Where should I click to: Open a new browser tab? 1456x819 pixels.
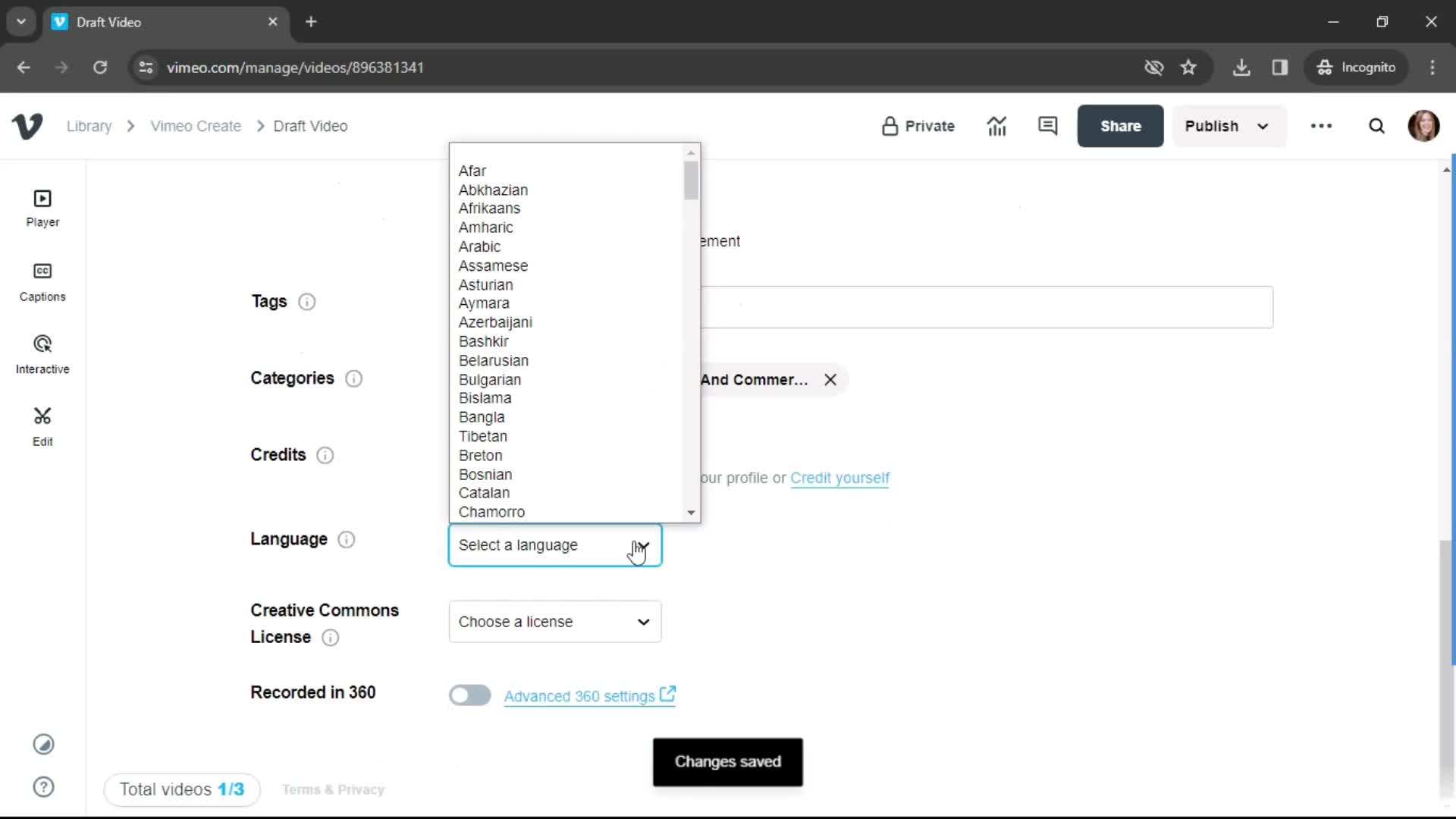click(311, 22)
